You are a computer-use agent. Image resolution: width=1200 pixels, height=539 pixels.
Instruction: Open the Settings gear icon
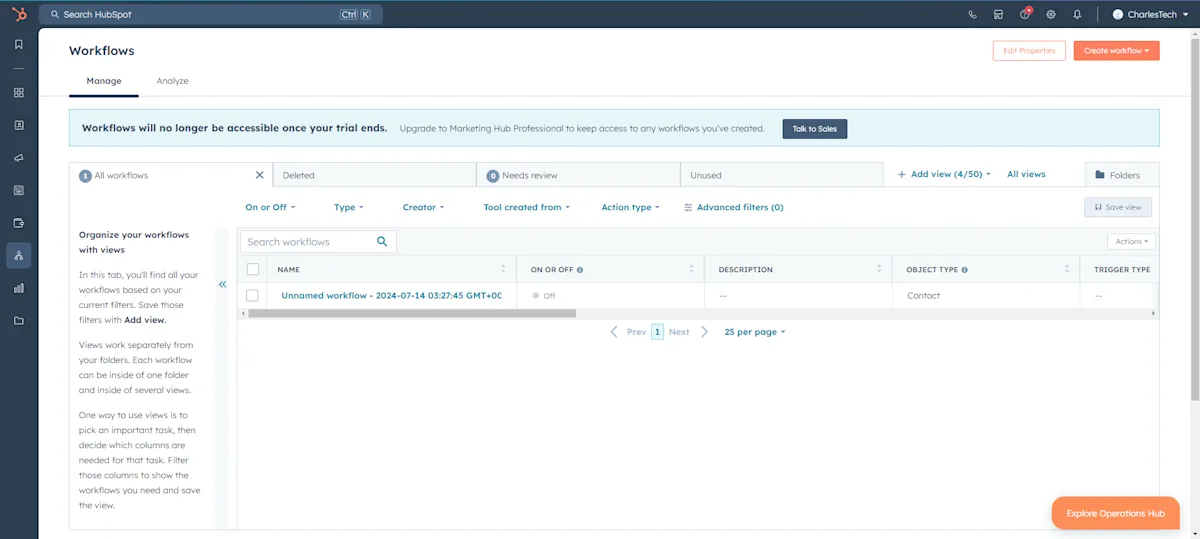click(x=1051, y=14)
